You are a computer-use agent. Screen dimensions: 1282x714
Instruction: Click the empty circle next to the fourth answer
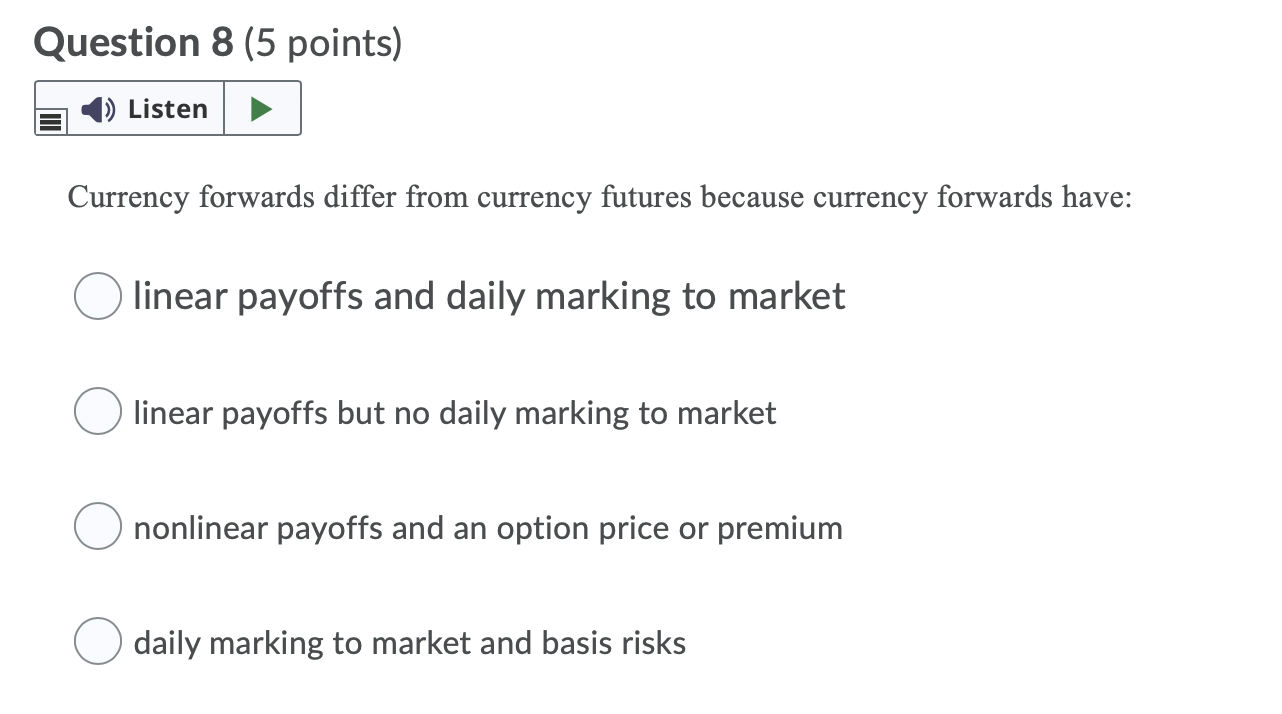pos(97,641)
